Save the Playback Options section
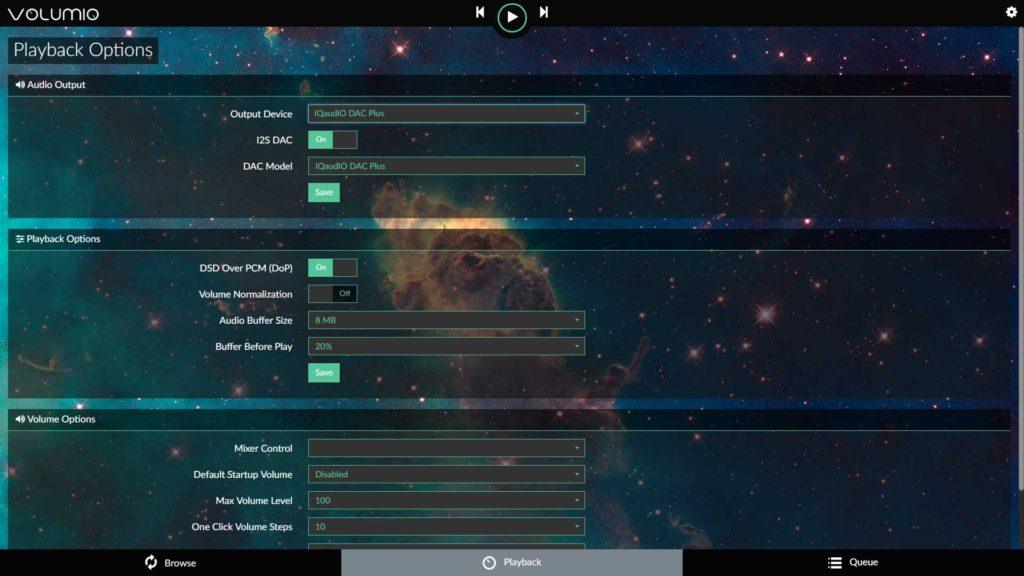1024x576 pixels. point(323,372)
